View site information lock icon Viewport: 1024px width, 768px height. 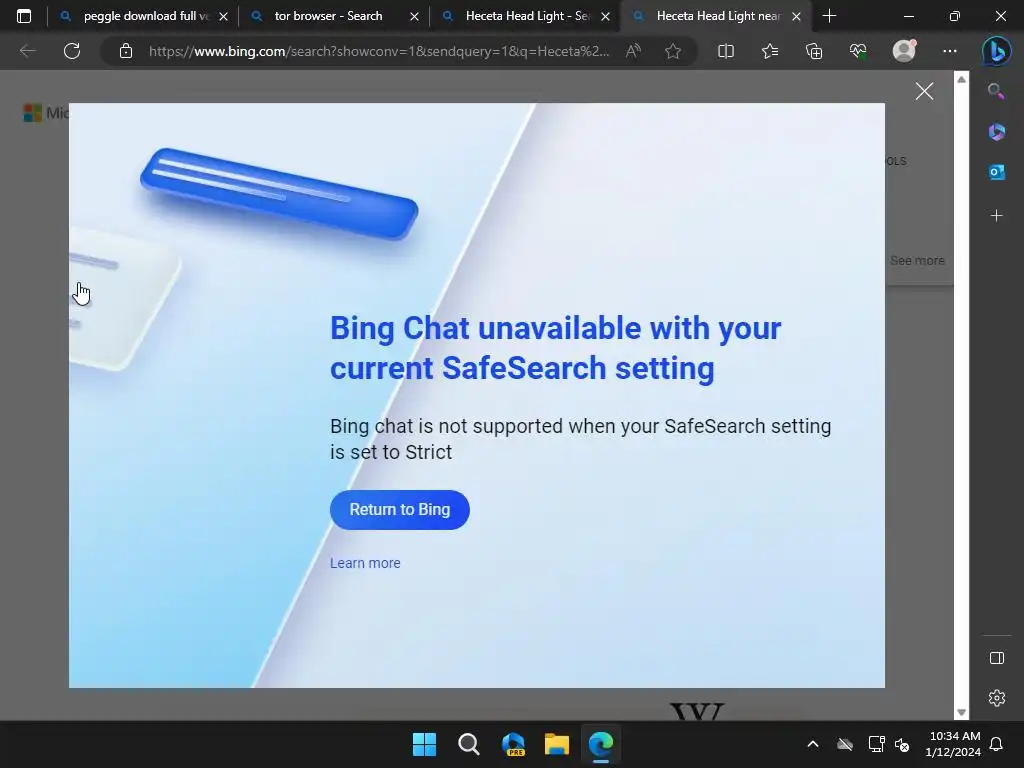[x=126, y=51]
